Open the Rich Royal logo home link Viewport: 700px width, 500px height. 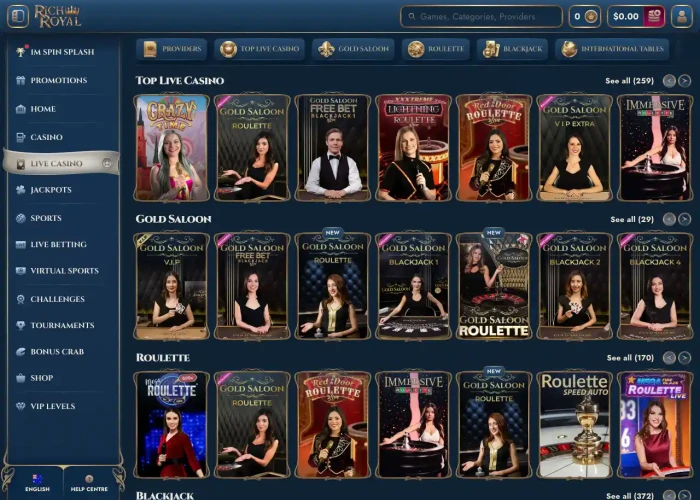(58, 17)
